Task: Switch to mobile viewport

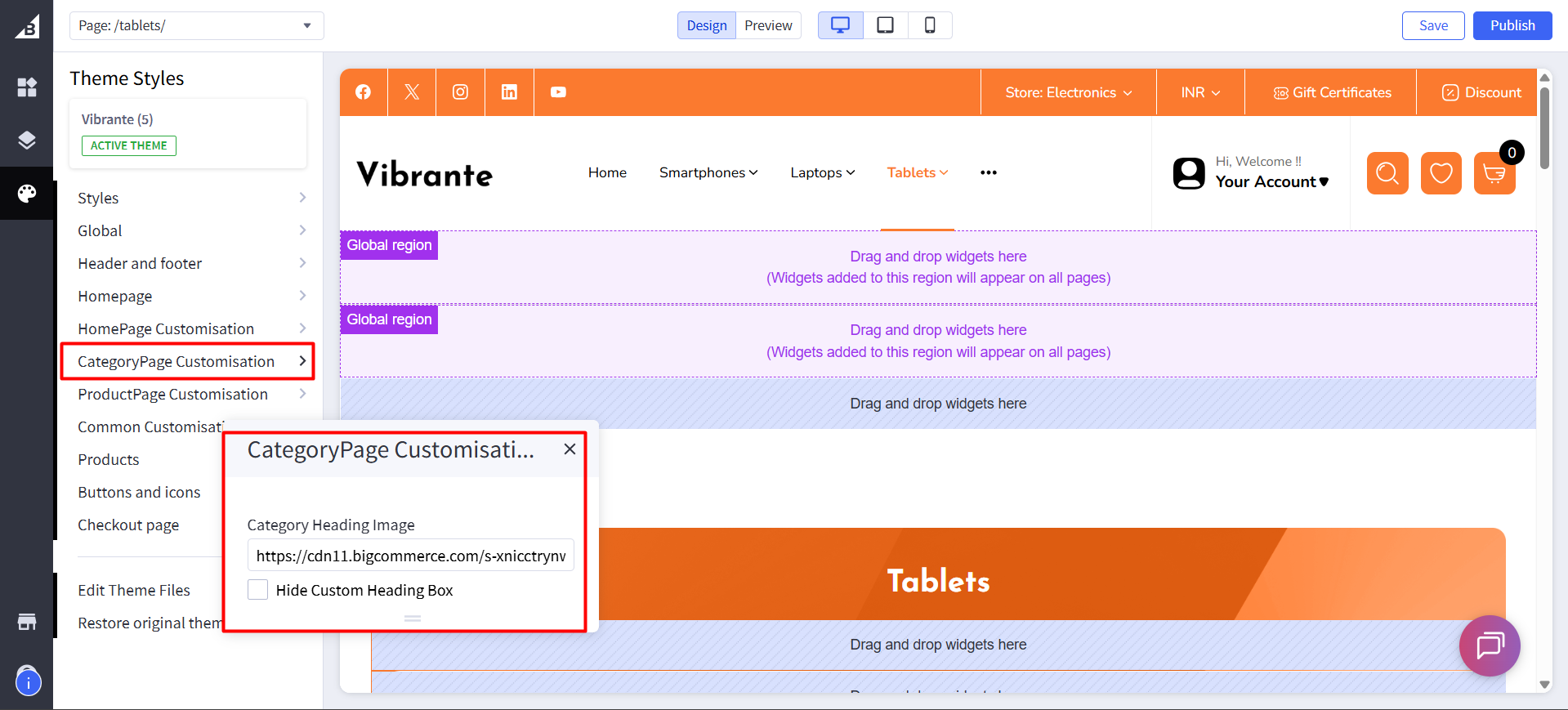Action: (930, 25)
